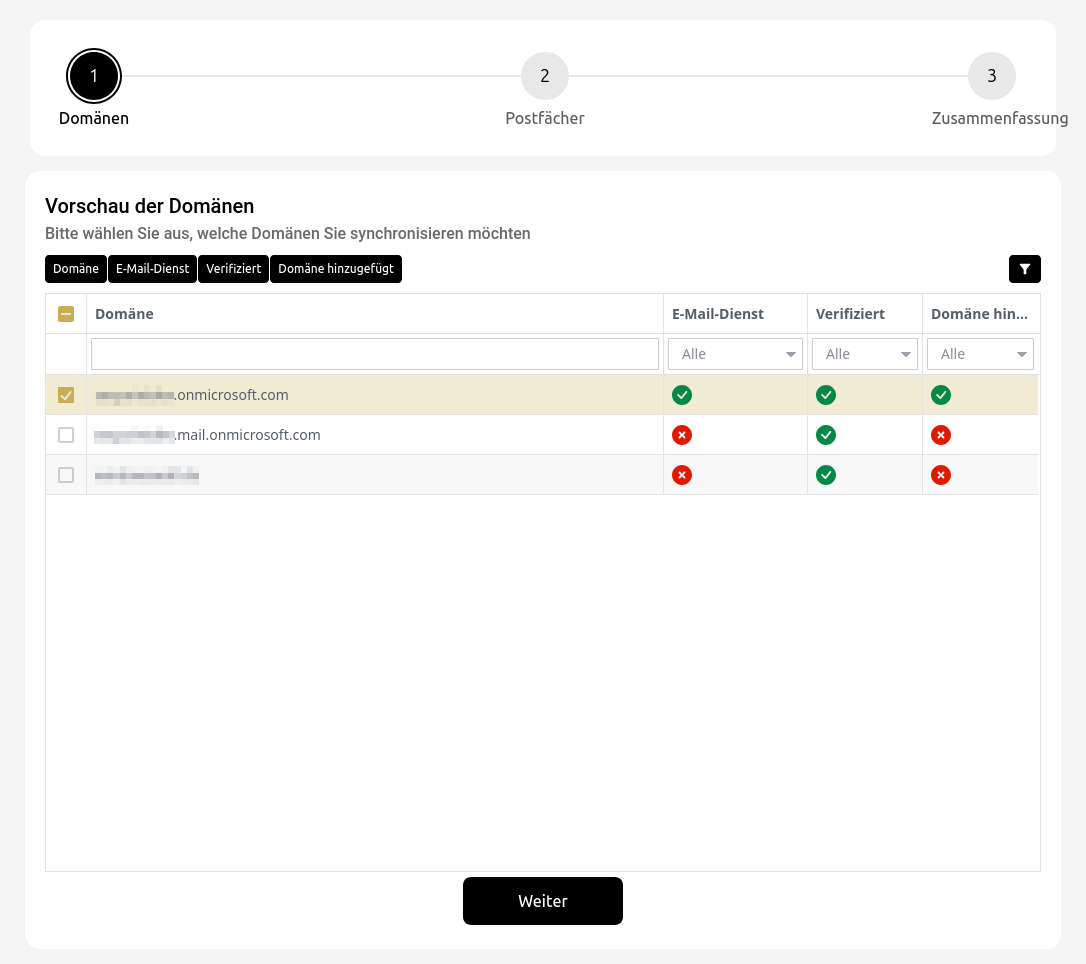Click red E-Mail-Dienst cross for mail.onmicrosoft.com row
Viewport: 1086px width, 964px height.
(x=682, y=435)
